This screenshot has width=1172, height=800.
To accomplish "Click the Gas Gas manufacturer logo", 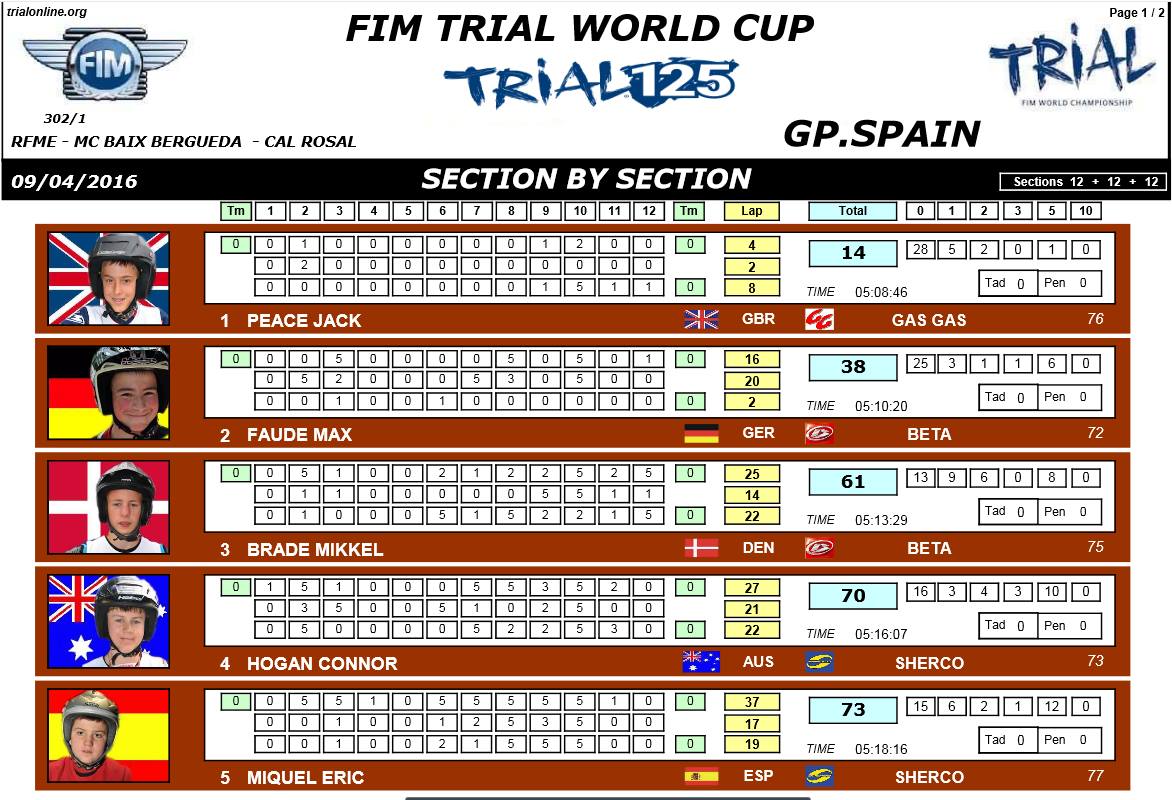I will coord(819,319).
